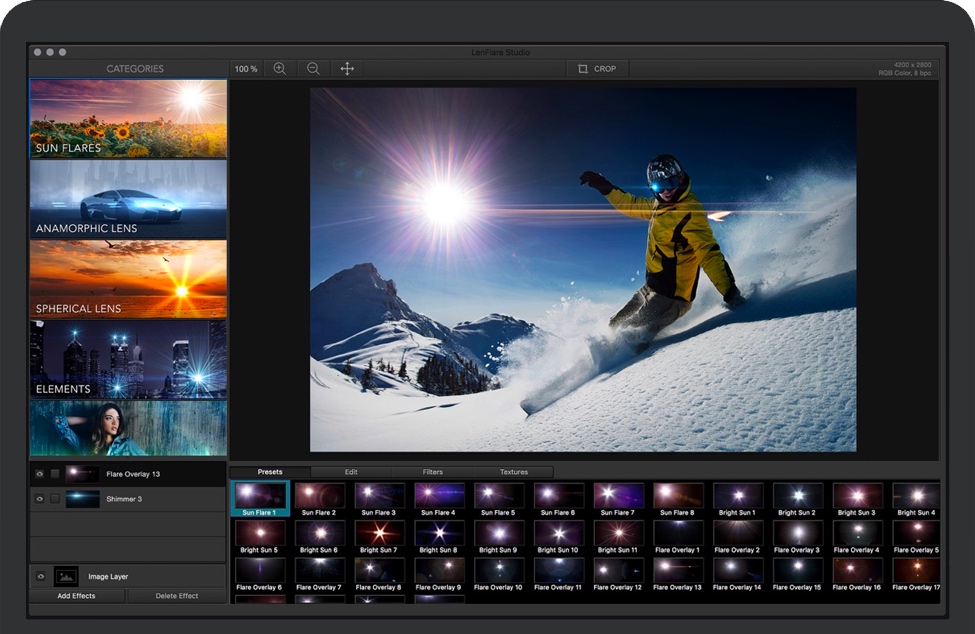
Task: Check the box next to Flare Overlay 13
Action: pyautogui.click(x=54, y=474)
